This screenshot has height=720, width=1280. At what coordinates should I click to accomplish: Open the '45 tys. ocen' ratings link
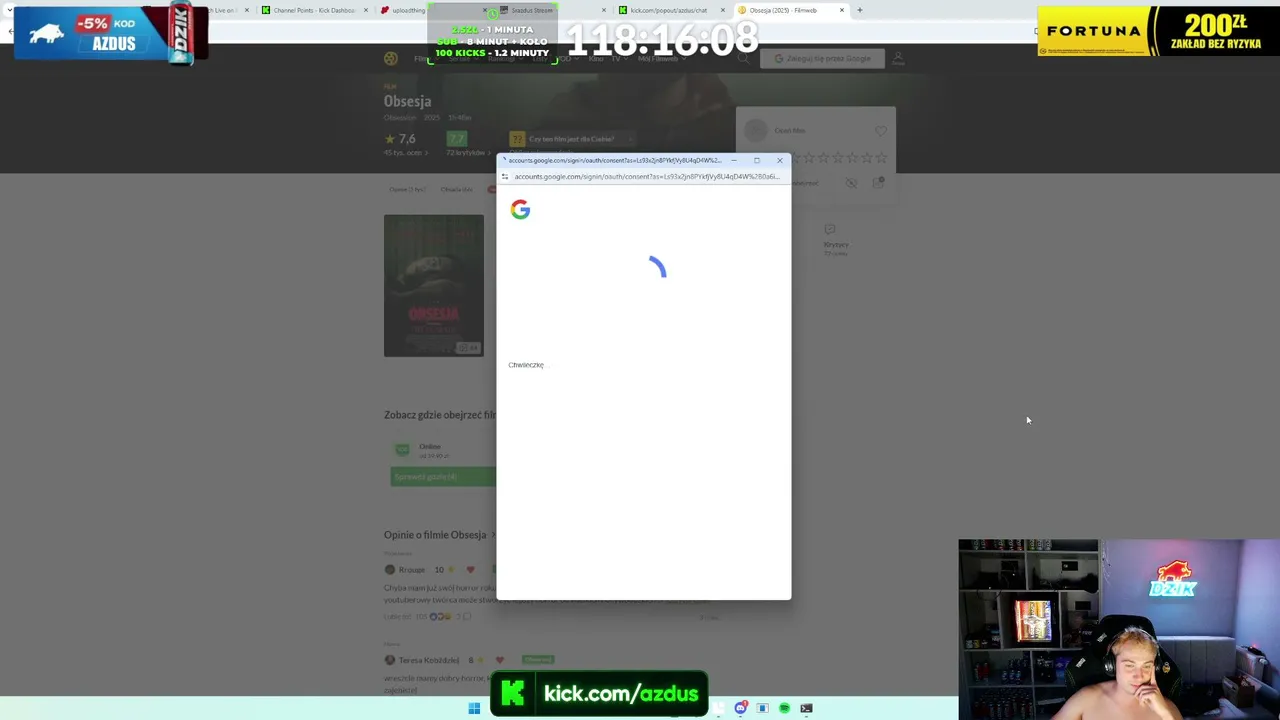pyautogui.click(x=406, y=153)
